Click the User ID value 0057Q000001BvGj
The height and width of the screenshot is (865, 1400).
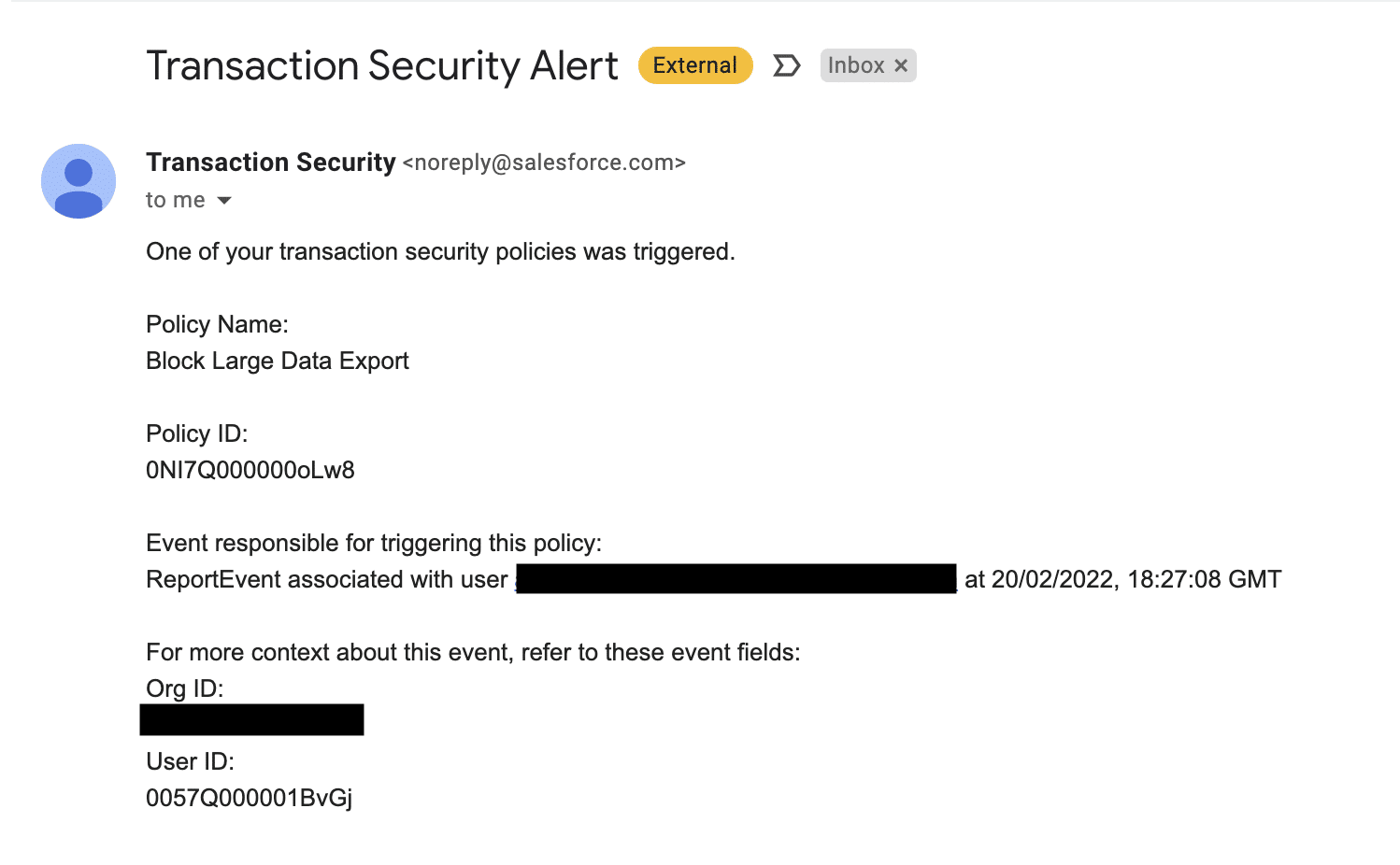[250, 798]
